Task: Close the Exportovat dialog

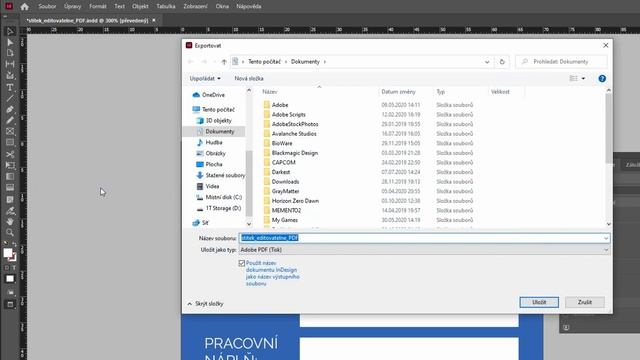Action: [x=606, y=45]
